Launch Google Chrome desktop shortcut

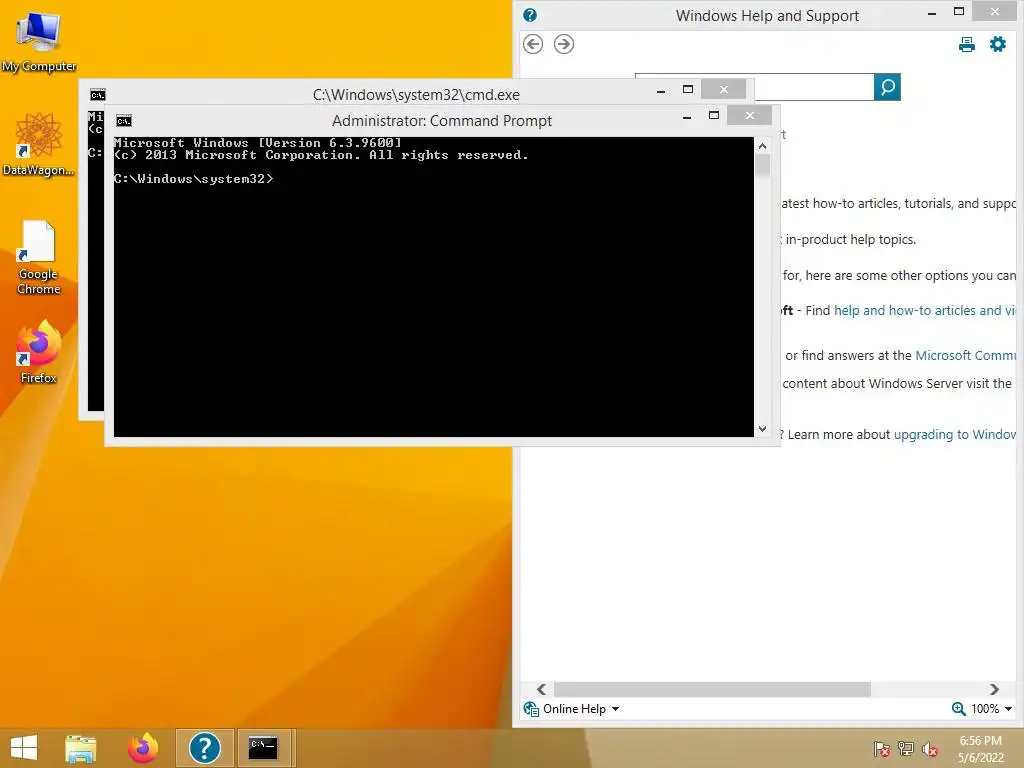(x=39, y=257)
